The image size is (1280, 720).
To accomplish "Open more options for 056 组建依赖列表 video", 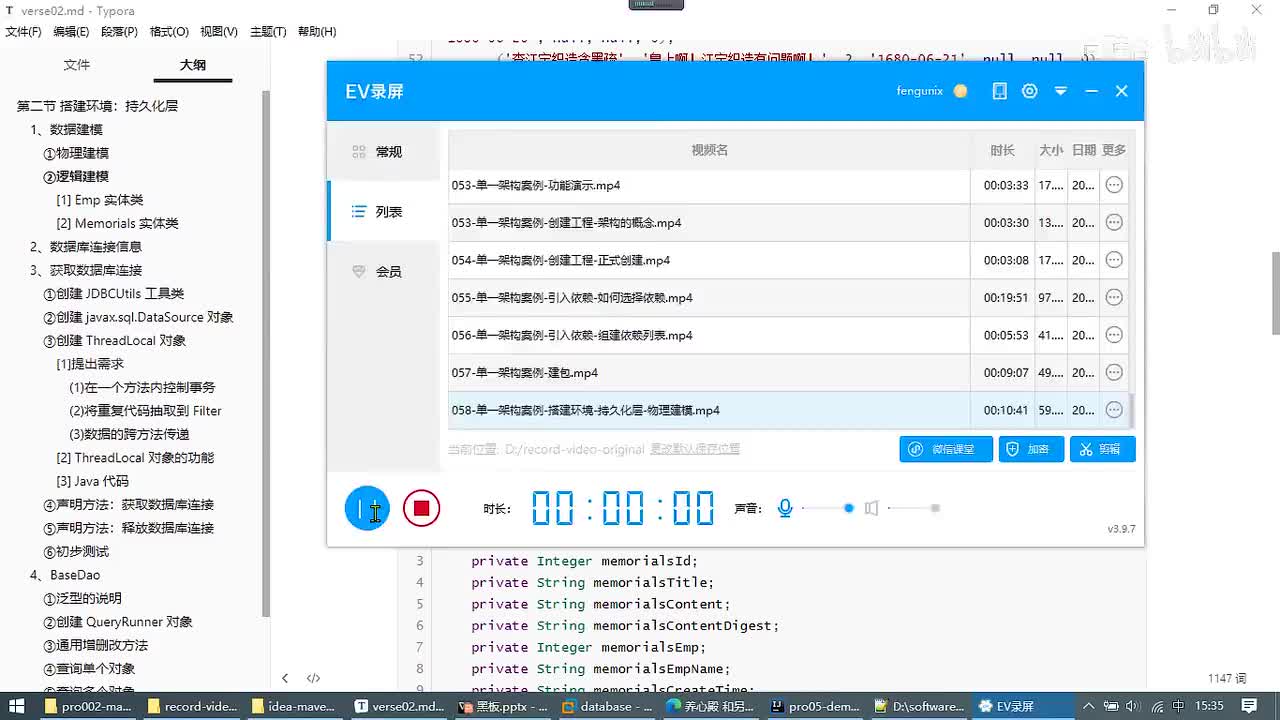I will click(x=1114, y=335).
